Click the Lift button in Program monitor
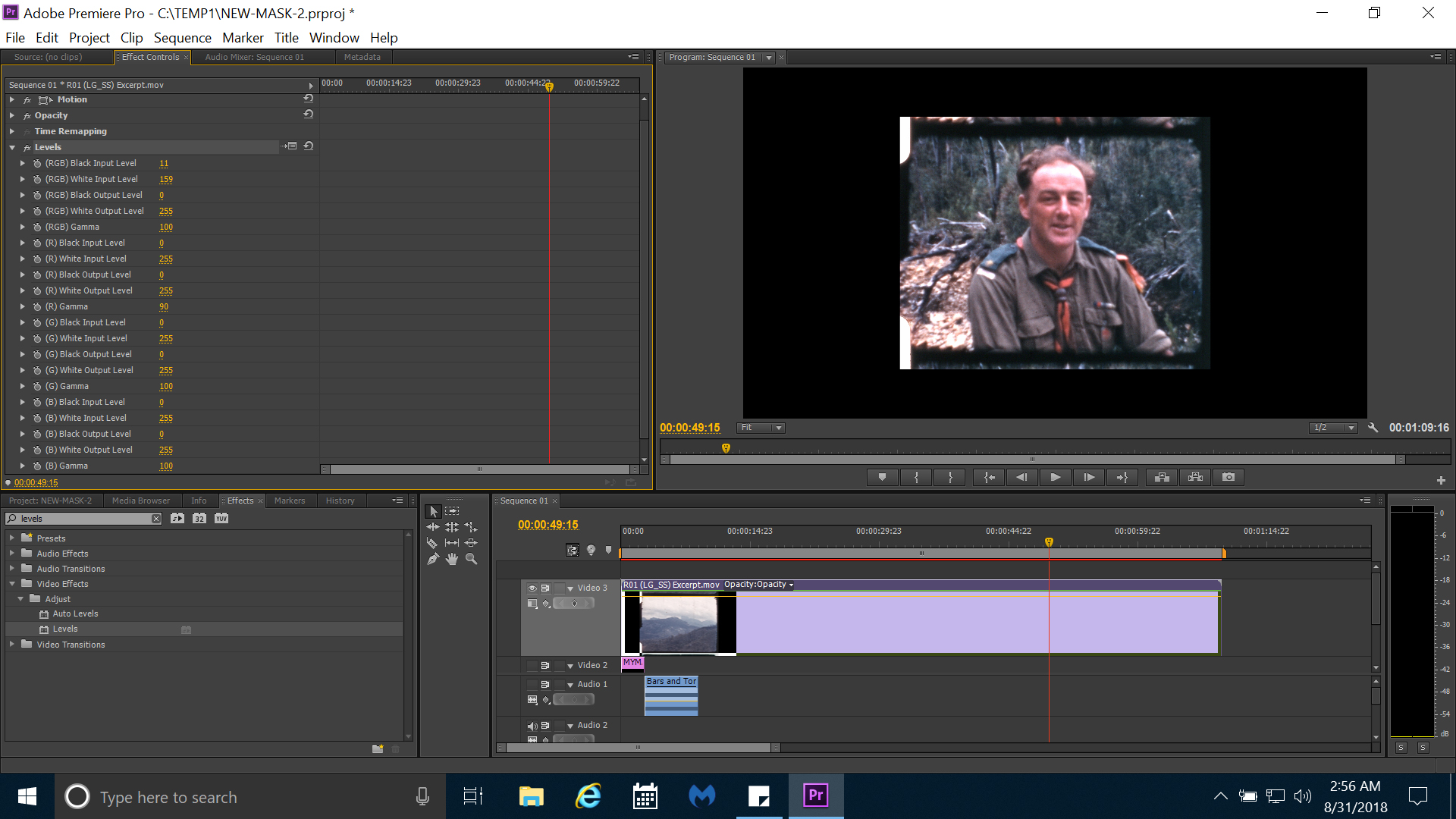 (x=1162, y=477)
